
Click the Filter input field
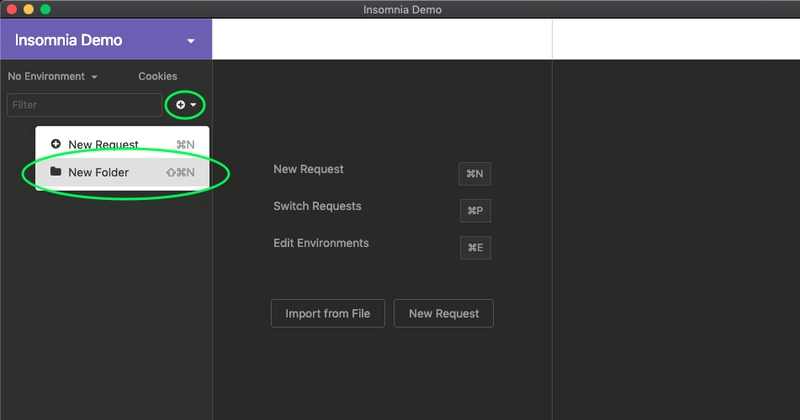pos(84,105)
